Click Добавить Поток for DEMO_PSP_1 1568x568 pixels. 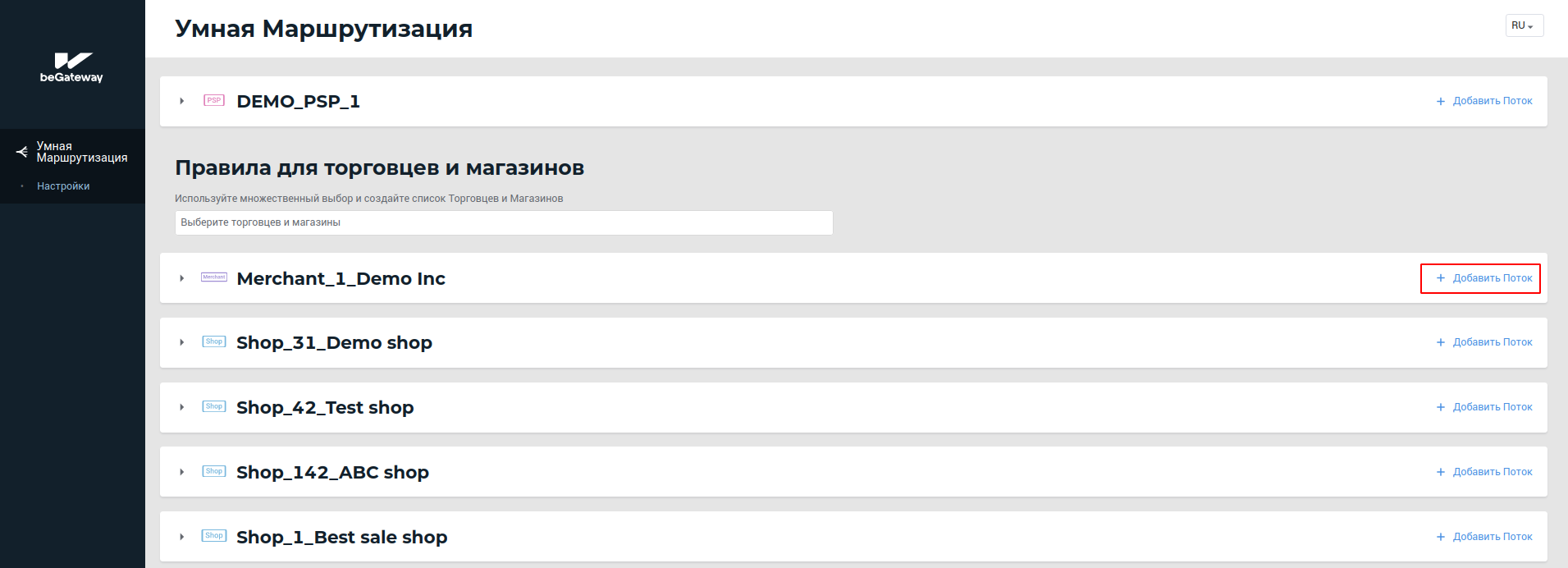[x=1483, y=101]
